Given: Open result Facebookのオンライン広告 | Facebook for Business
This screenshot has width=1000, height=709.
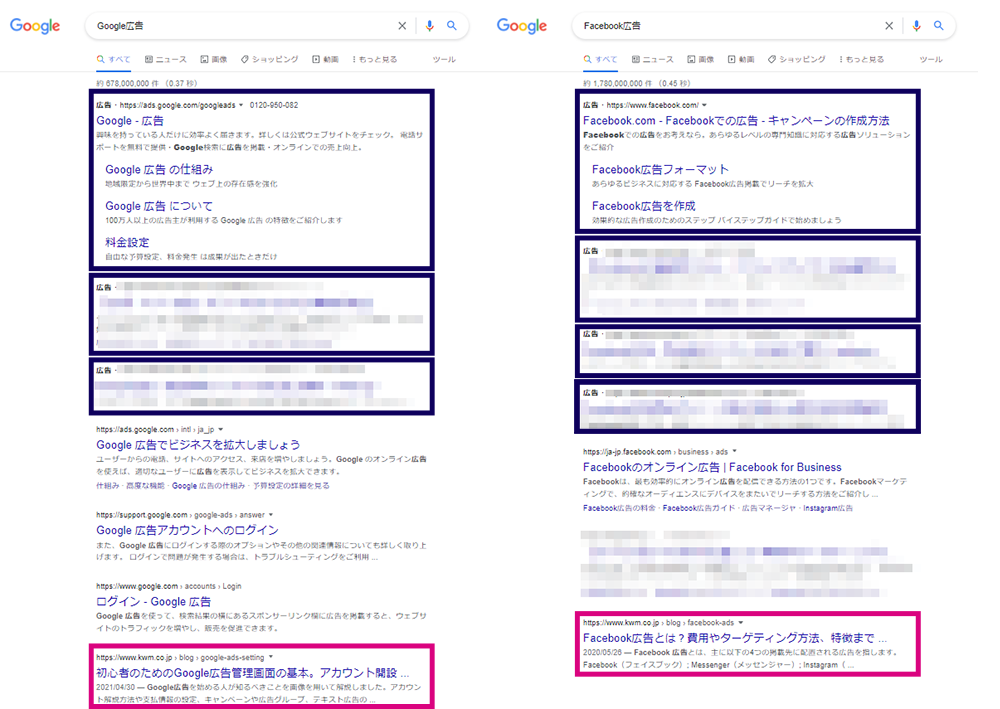Looking at the screenshot, I should point(712,467).
